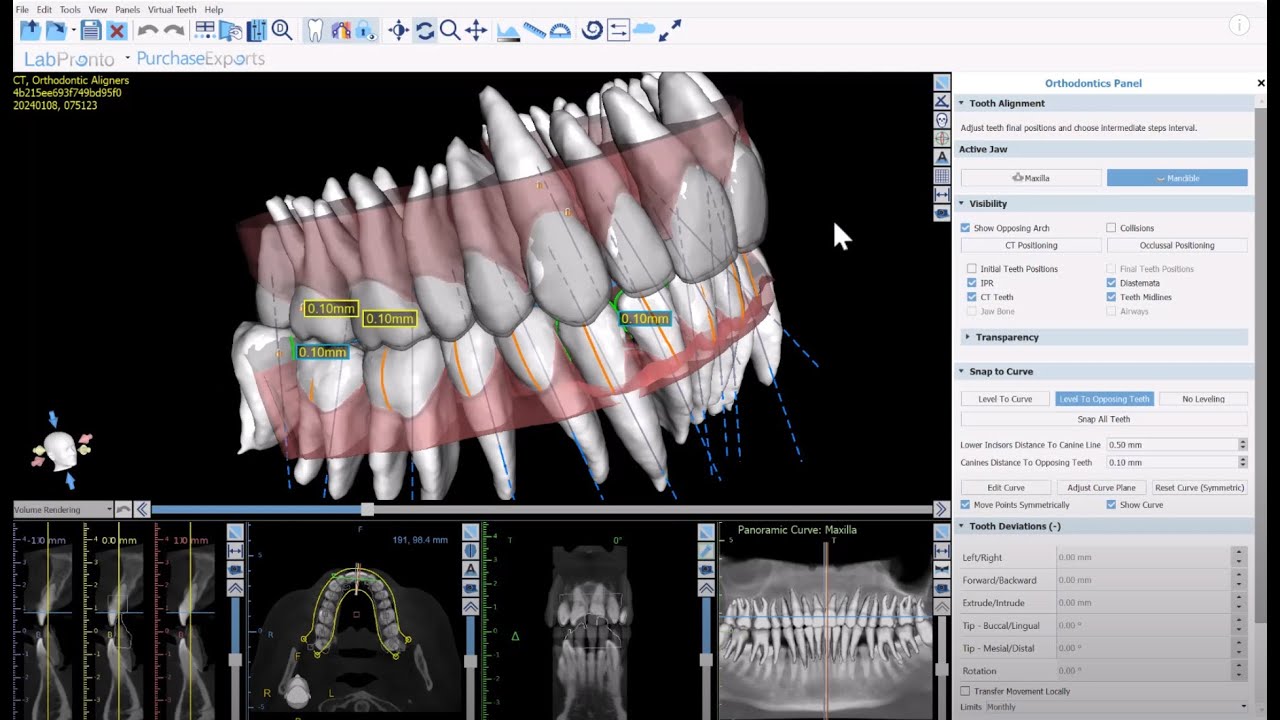Collapse the Visibility section
The height and width of the screenshot is (720, 1280).
tap(962, 203)
